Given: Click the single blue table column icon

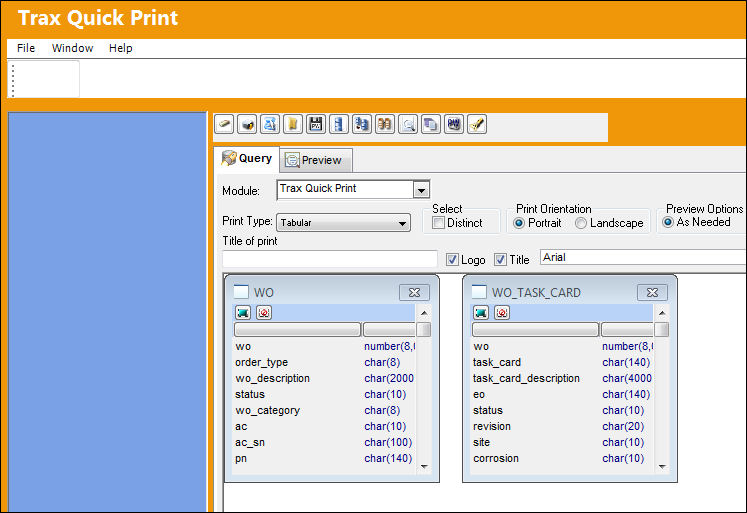Looking at the screenshot, I should point(339,124).
